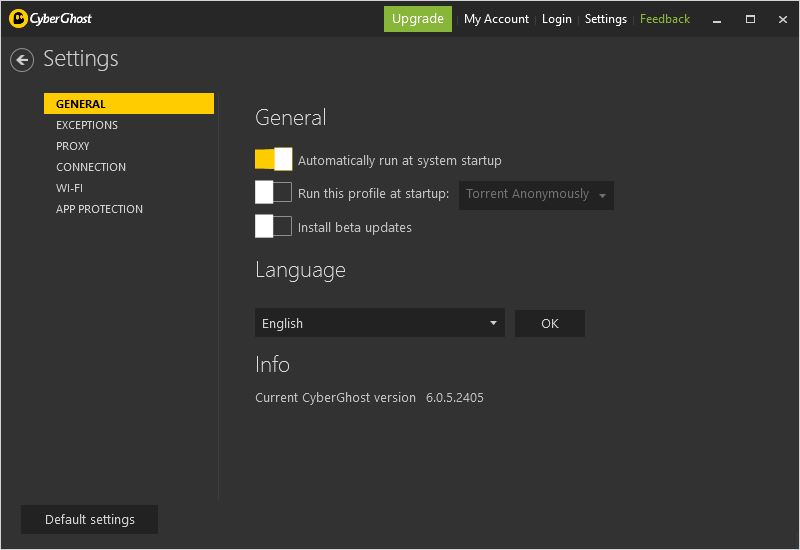The image size is (800, 550).
Task: Confirm language with the OK button
Action: 550,323
